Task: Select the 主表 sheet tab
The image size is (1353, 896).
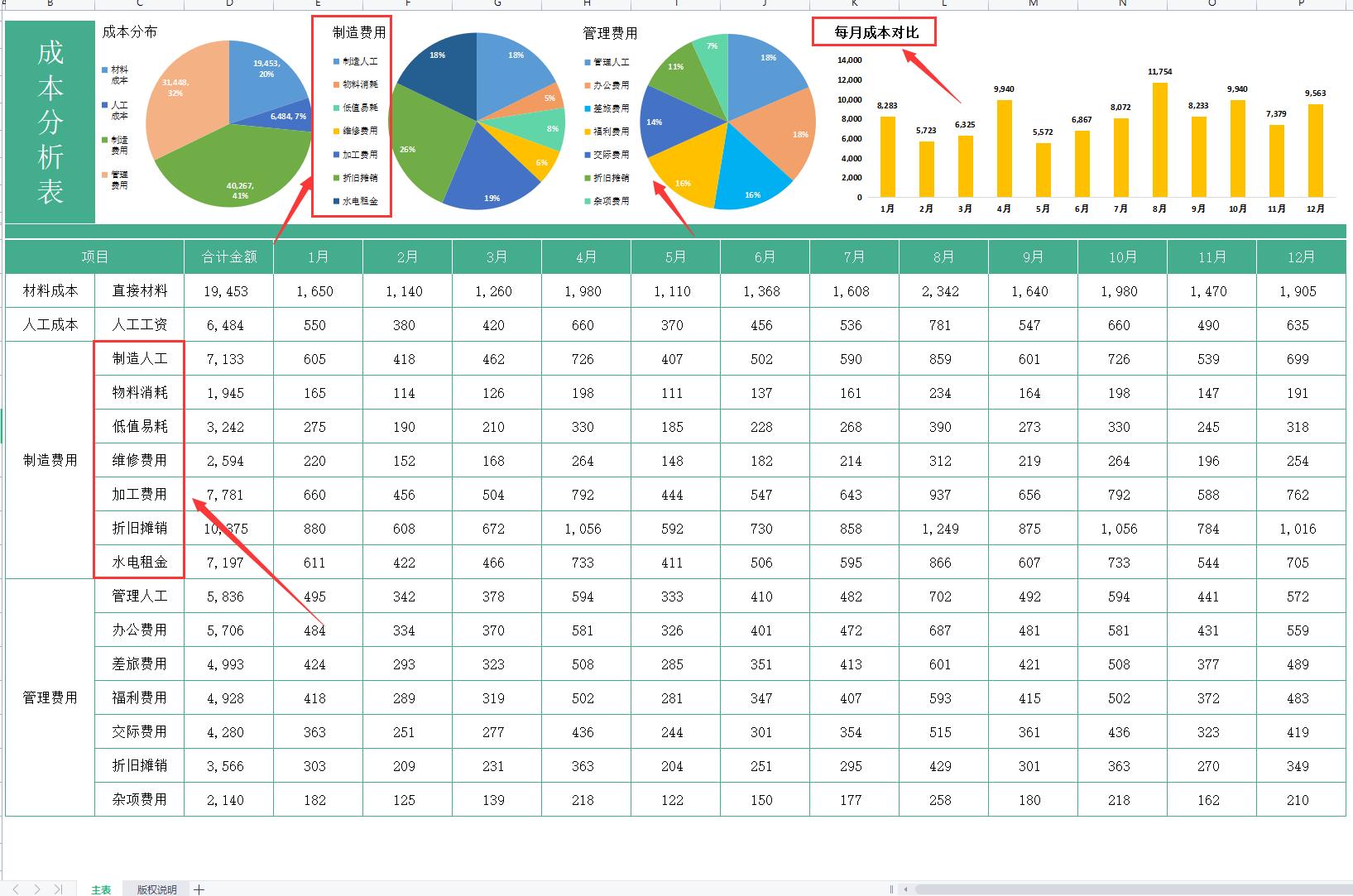Action: [x=101, y=889]
